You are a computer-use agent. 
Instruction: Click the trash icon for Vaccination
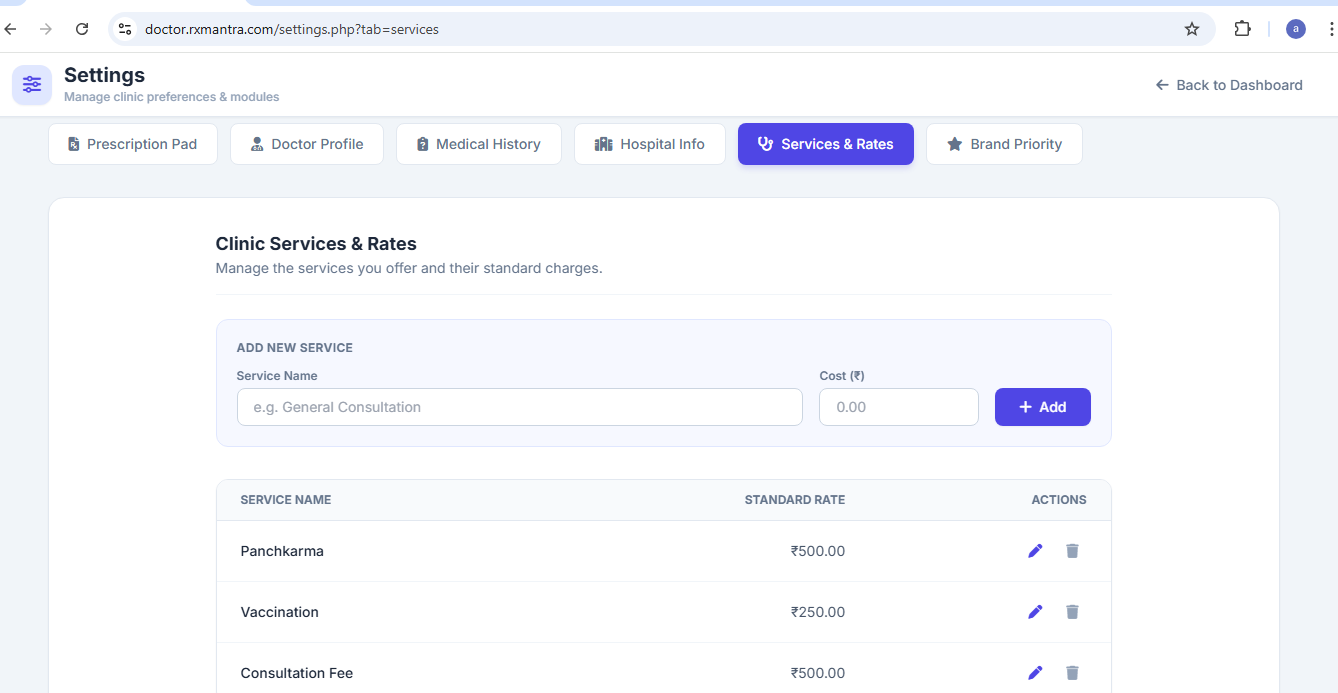pos(1072,612)
